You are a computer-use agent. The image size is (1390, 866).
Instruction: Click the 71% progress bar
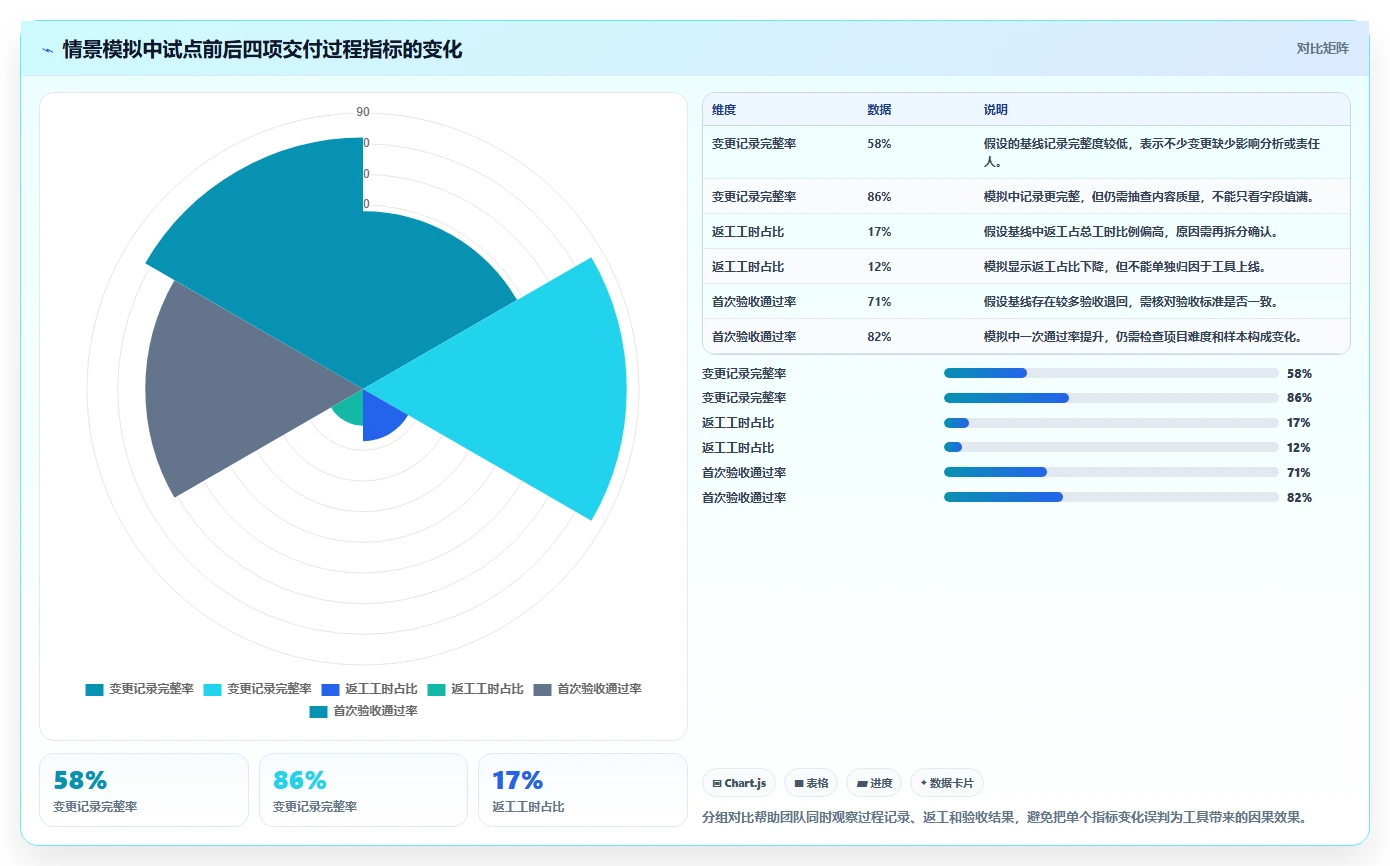click(1111, 472)
